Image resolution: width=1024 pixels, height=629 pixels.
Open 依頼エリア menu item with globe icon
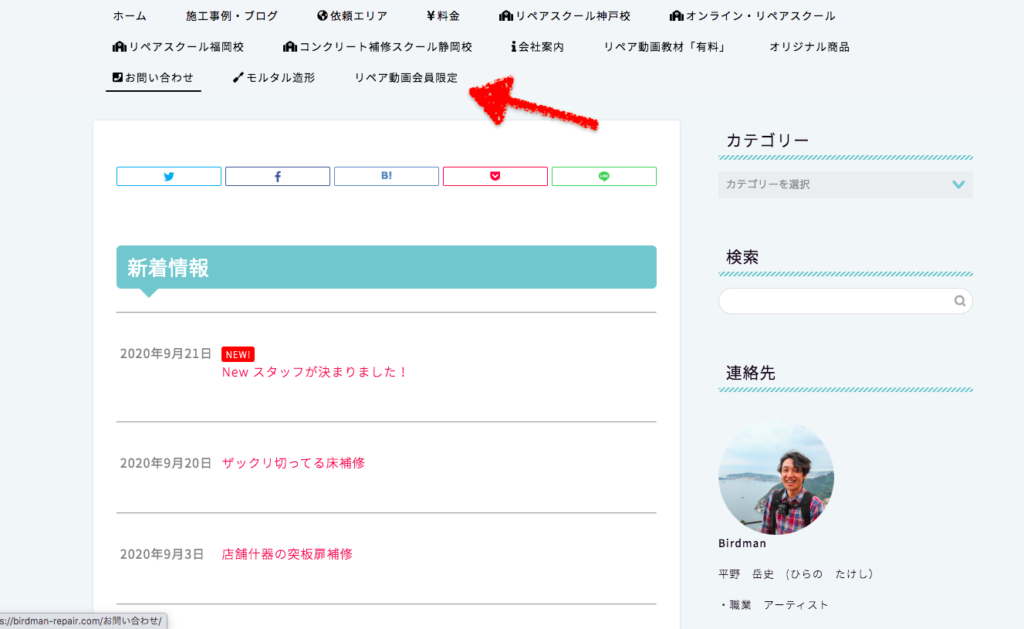click(x=351, y=16)
